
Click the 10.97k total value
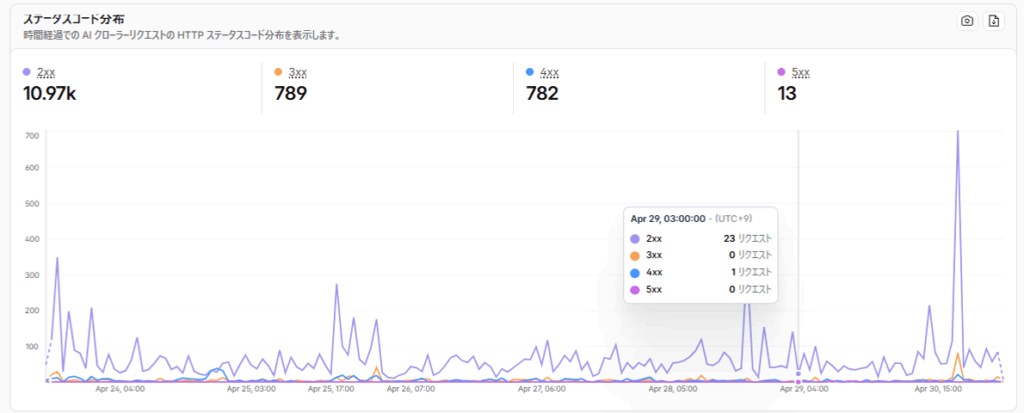click(x=50, y=93)
